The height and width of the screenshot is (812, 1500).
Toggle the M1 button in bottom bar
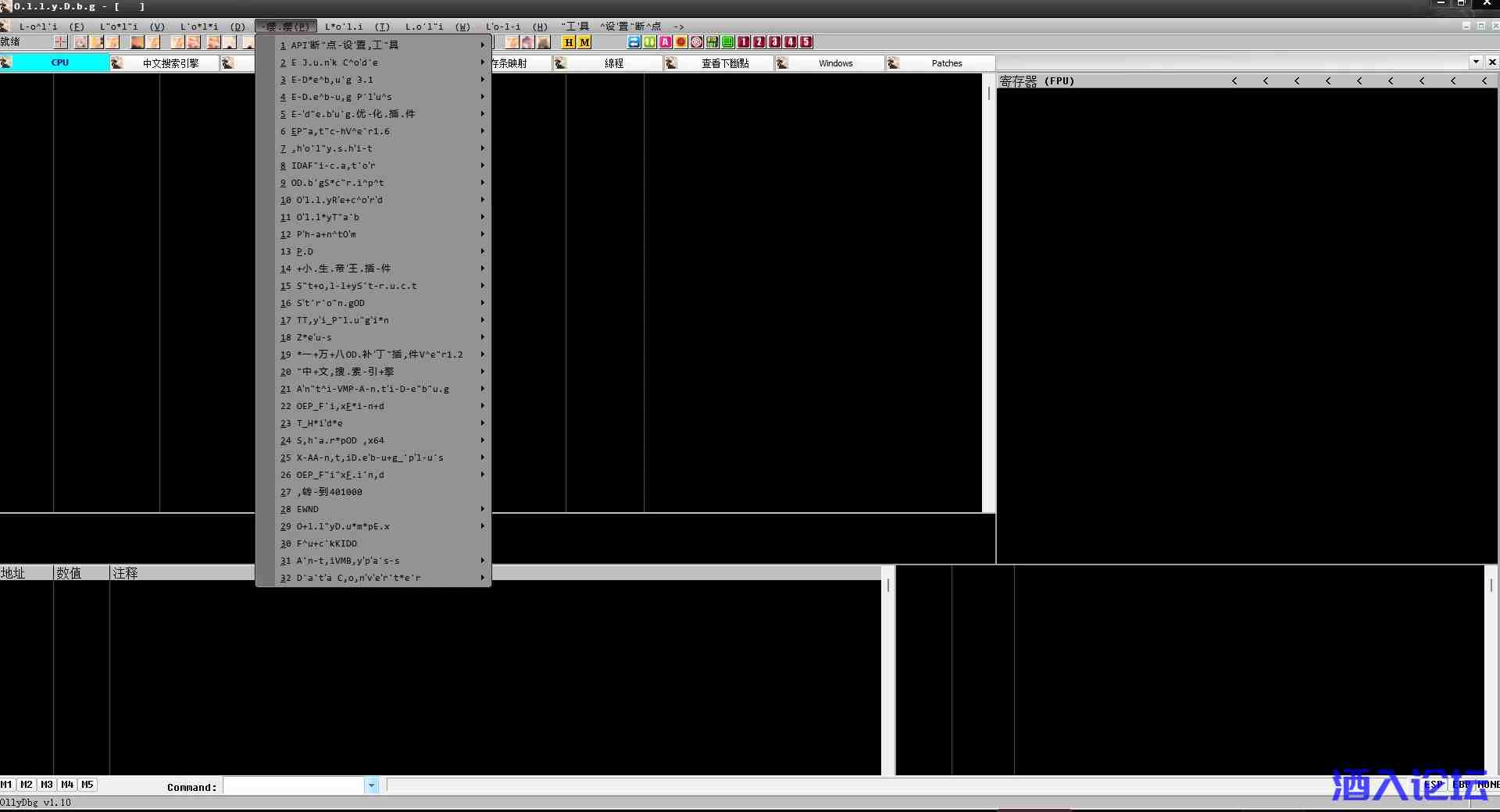click(x=7, y=785)
